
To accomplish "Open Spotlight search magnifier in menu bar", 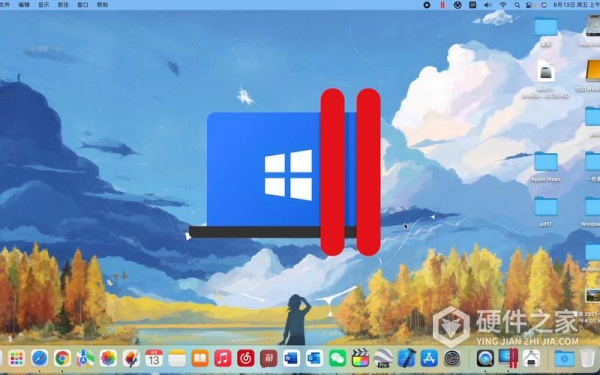I will [517, 5].
